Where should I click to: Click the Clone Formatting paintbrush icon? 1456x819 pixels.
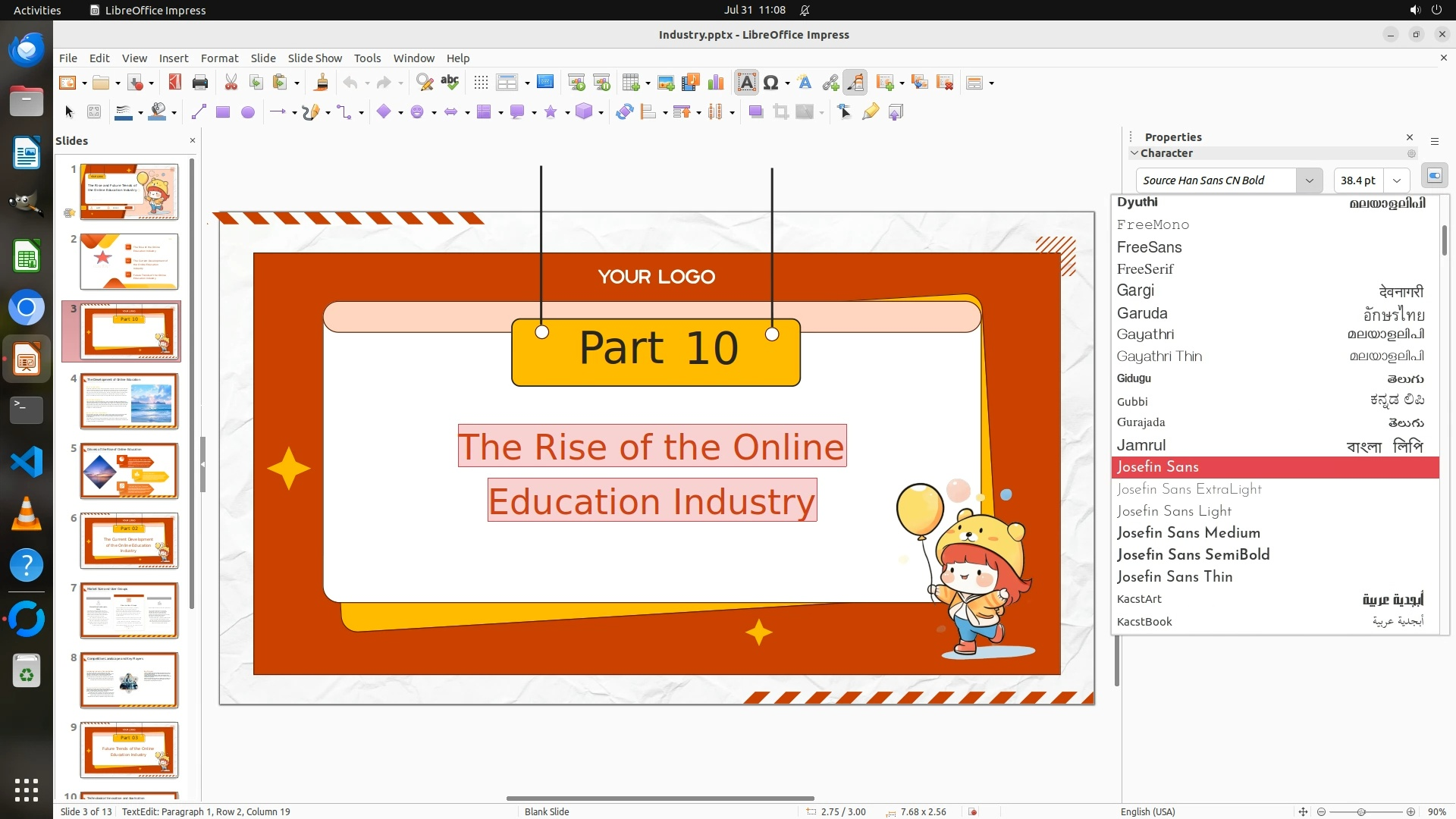click(x=321, y=83)
